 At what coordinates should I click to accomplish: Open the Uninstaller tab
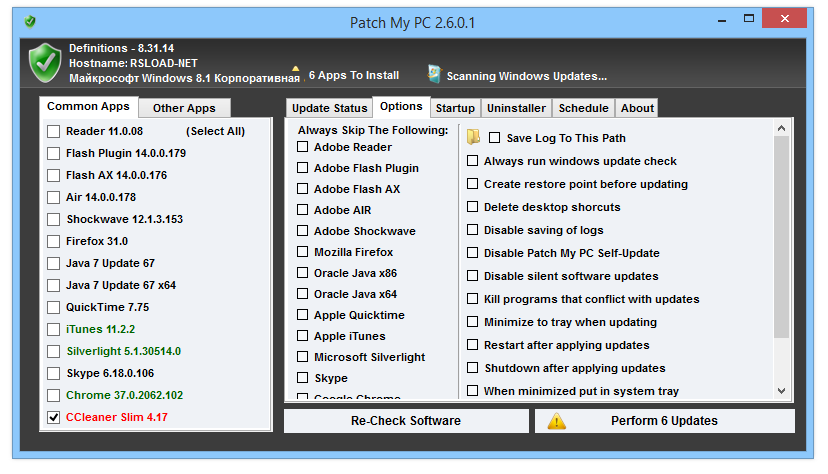(x=516, y=108)
